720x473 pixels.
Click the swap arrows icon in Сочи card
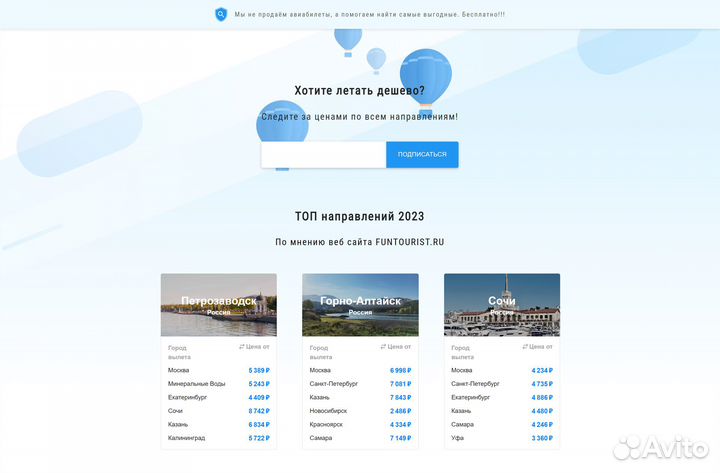pyautogui.click(x=525, y=347)
